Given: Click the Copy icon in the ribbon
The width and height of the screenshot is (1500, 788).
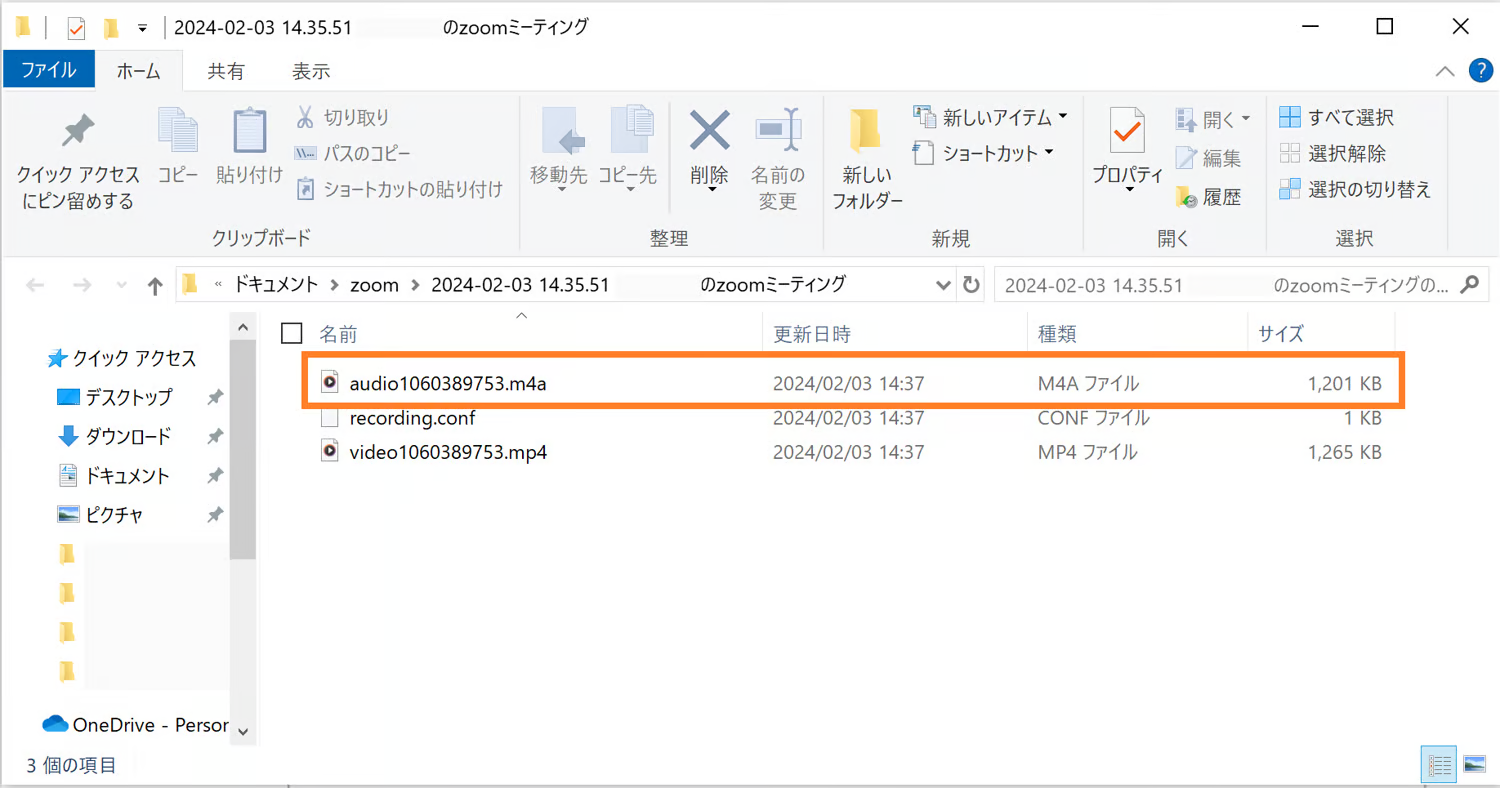Looking at the screenshot, I should point(178,131).
